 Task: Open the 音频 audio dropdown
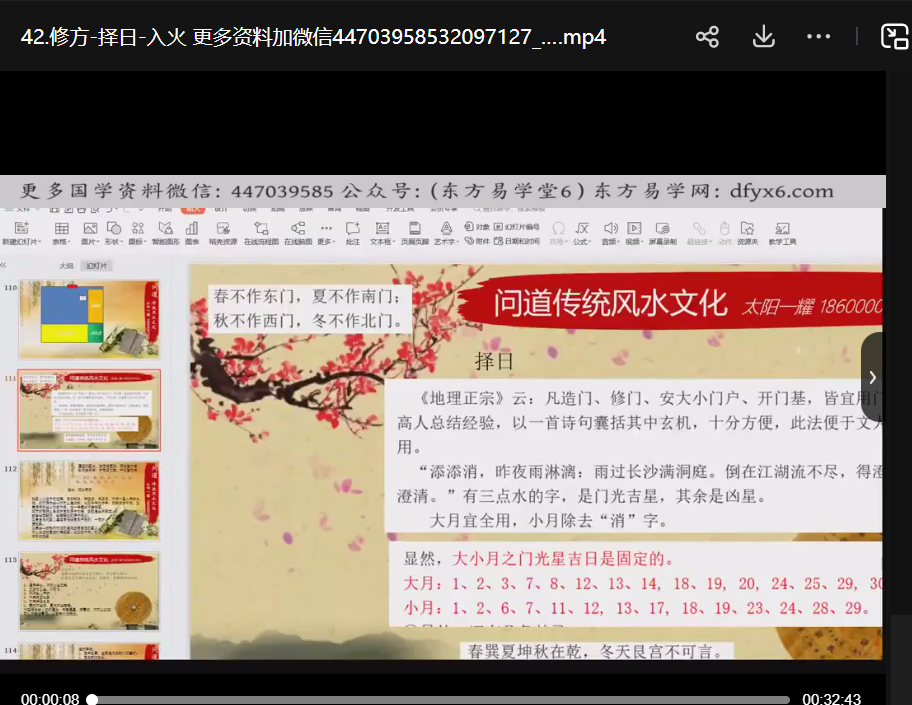tap(609, 242)
